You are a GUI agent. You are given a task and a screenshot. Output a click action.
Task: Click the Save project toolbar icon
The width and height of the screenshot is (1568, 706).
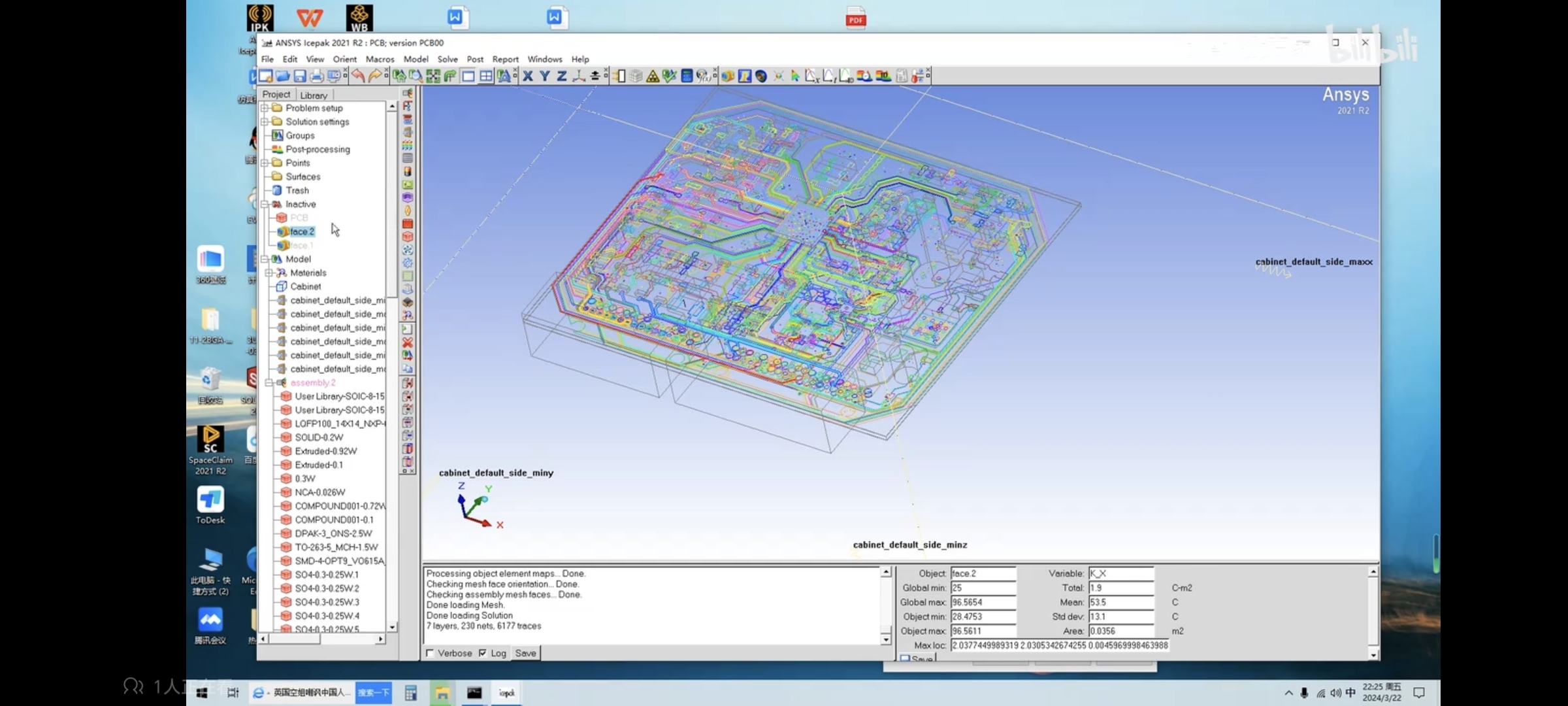point(299,76)
